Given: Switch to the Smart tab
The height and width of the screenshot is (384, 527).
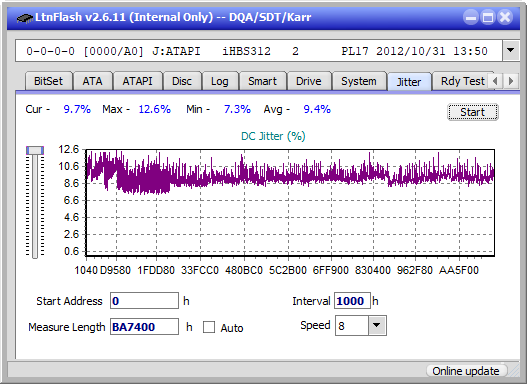Looking at the screenshot, I should 262,81.
